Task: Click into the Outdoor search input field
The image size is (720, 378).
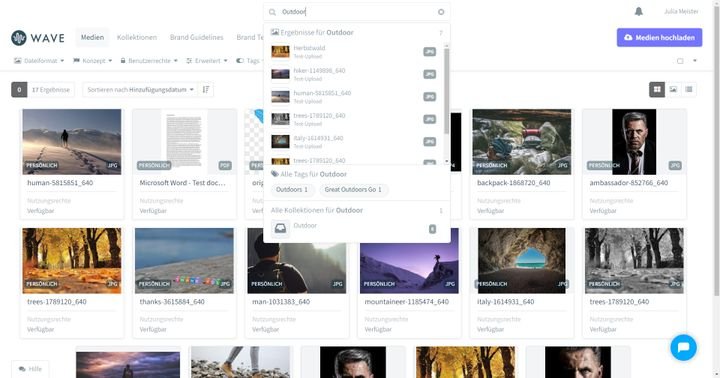Action: tap(356, 12)
